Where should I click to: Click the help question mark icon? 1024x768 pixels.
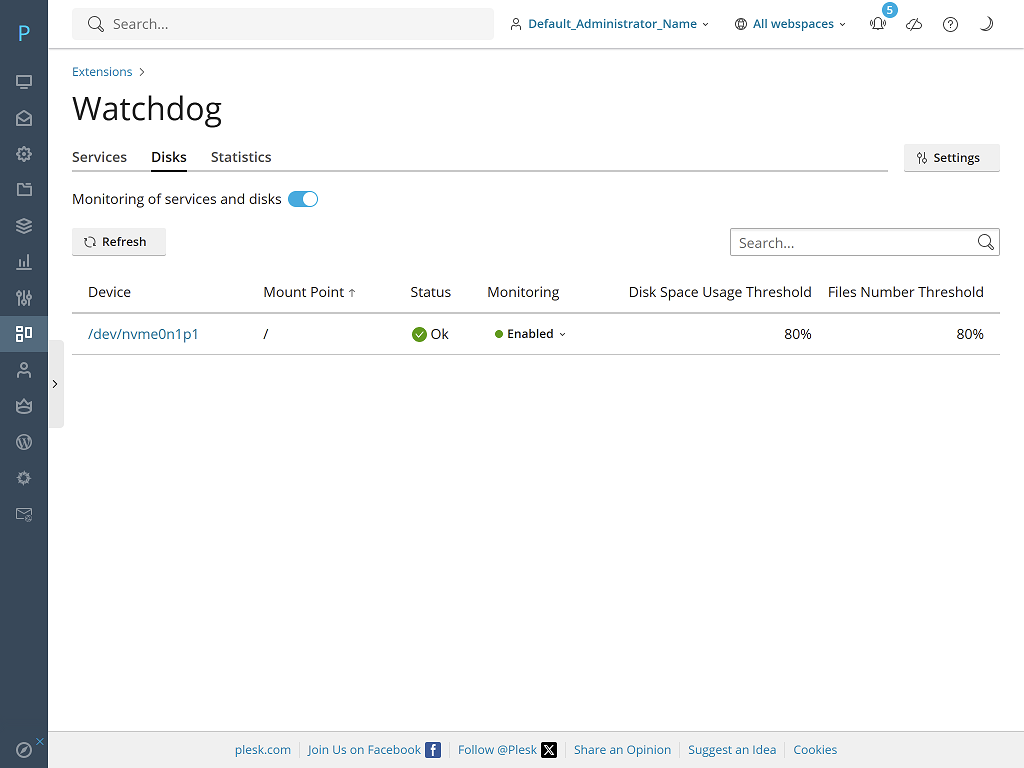[950, 24]
